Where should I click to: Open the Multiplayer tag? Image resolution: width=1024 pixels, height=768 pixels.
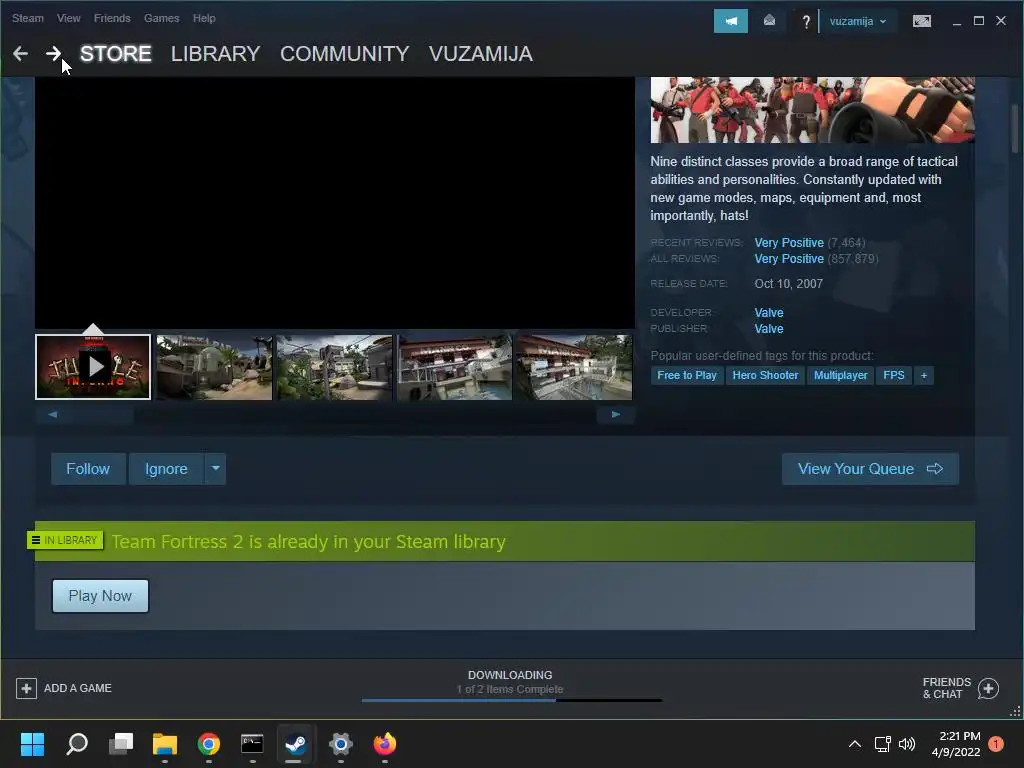coord(840,376)
